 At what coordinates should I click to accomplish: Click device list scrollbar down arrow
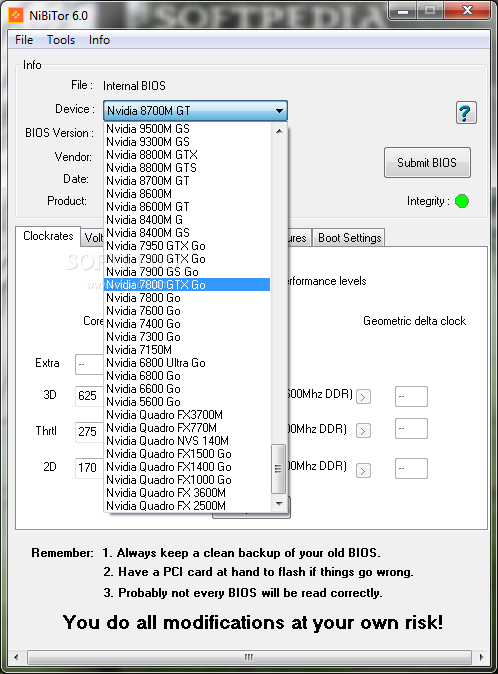[279, 504]
